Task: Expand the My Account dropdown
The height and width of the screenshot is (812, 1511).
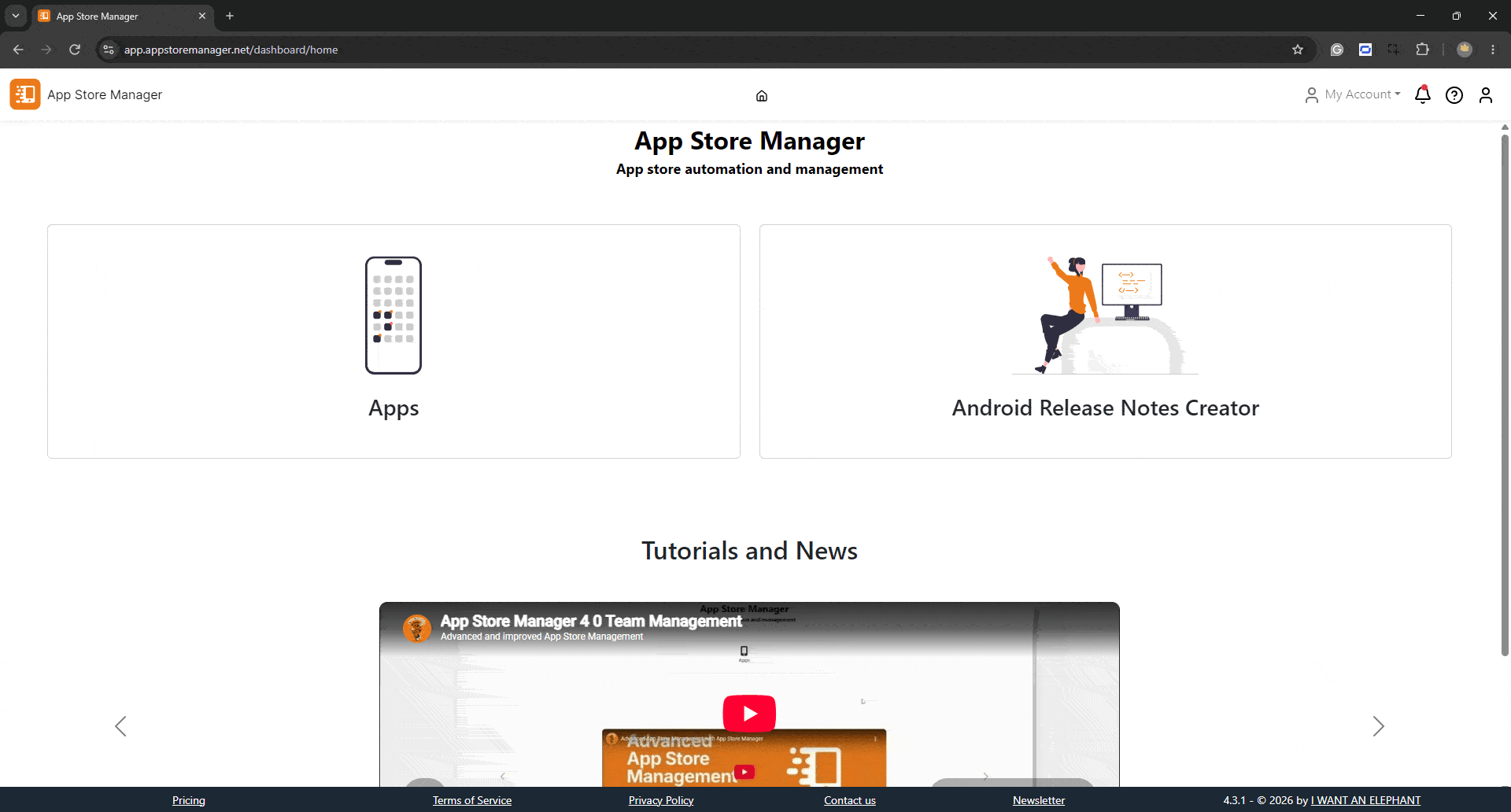Action: point(1353,94)
